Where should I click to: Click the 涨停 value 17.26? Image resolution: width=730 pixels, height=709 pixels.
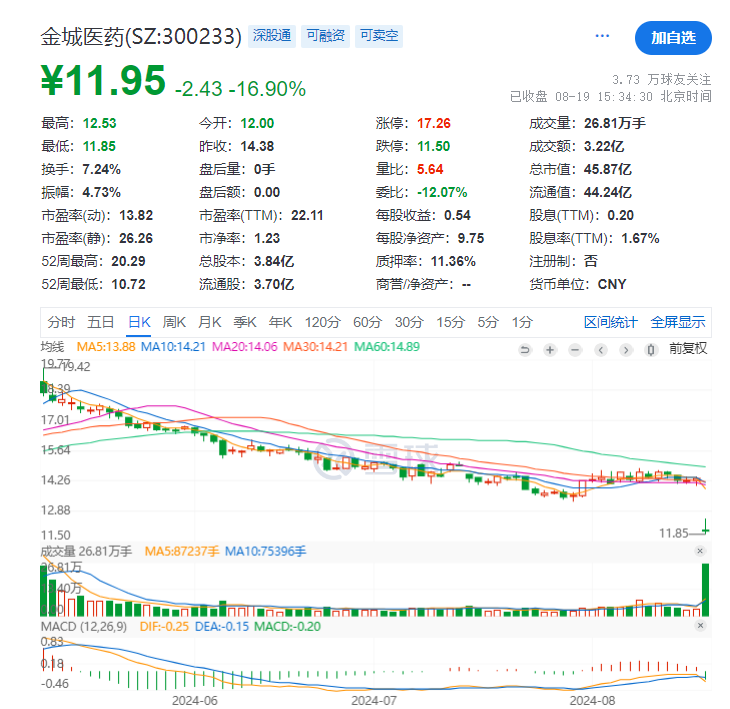[434, 123]
